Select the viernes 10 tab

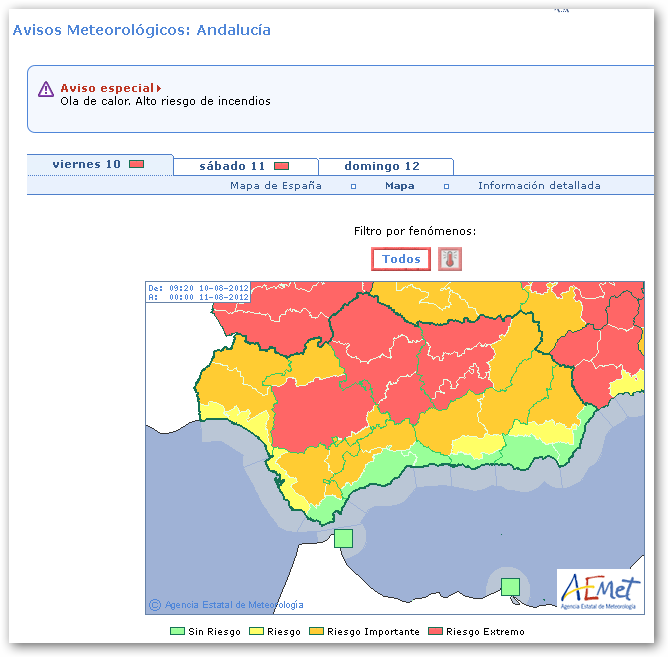pos(87,164)
